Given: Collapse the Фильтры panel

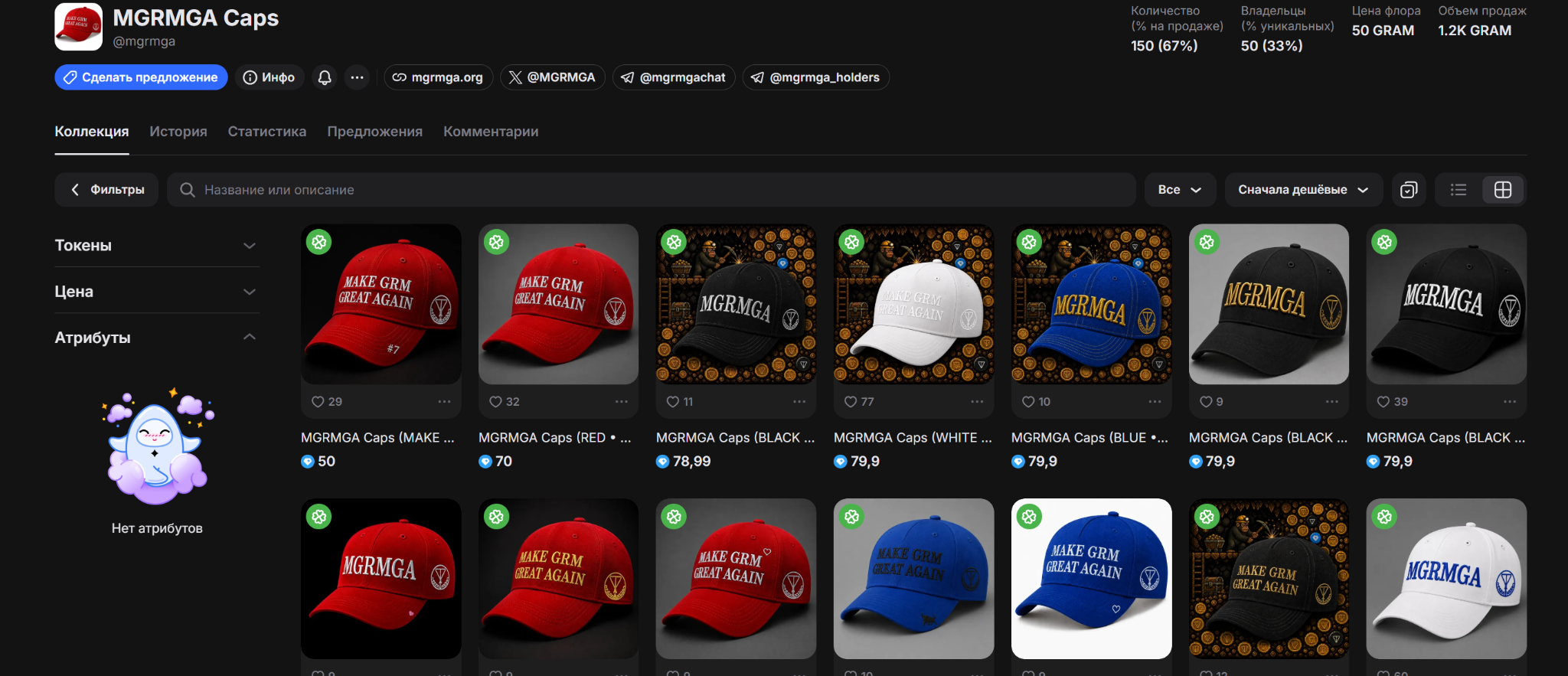Looking at the screenshot, I should tap(106, 190).
